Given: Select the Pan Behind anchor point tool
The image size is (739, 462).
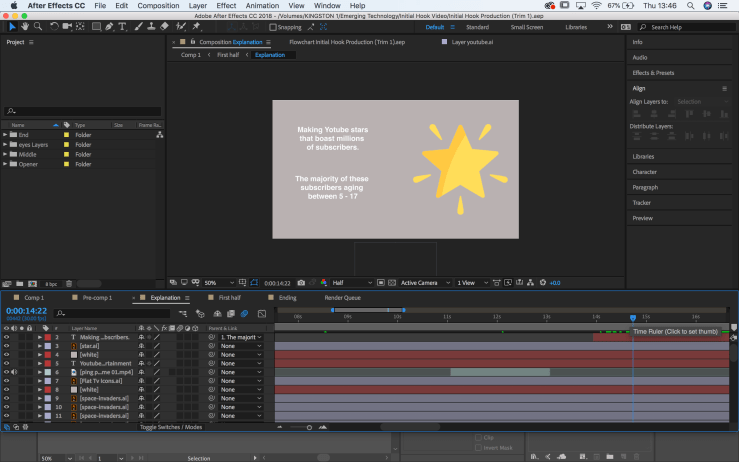Looking at the screenshot, I should pyautogui.click(x=80, y=27).
